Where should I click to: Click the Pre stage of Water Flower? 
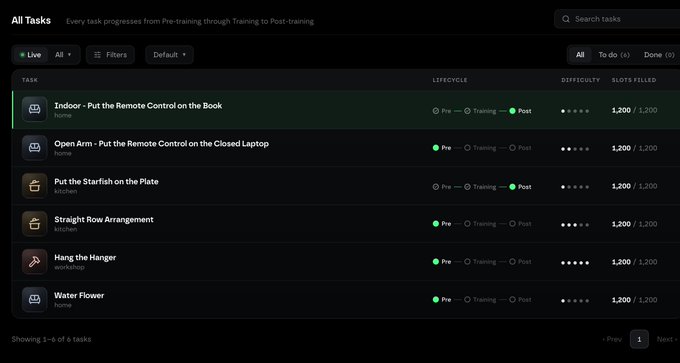click(x=442, y=300)
